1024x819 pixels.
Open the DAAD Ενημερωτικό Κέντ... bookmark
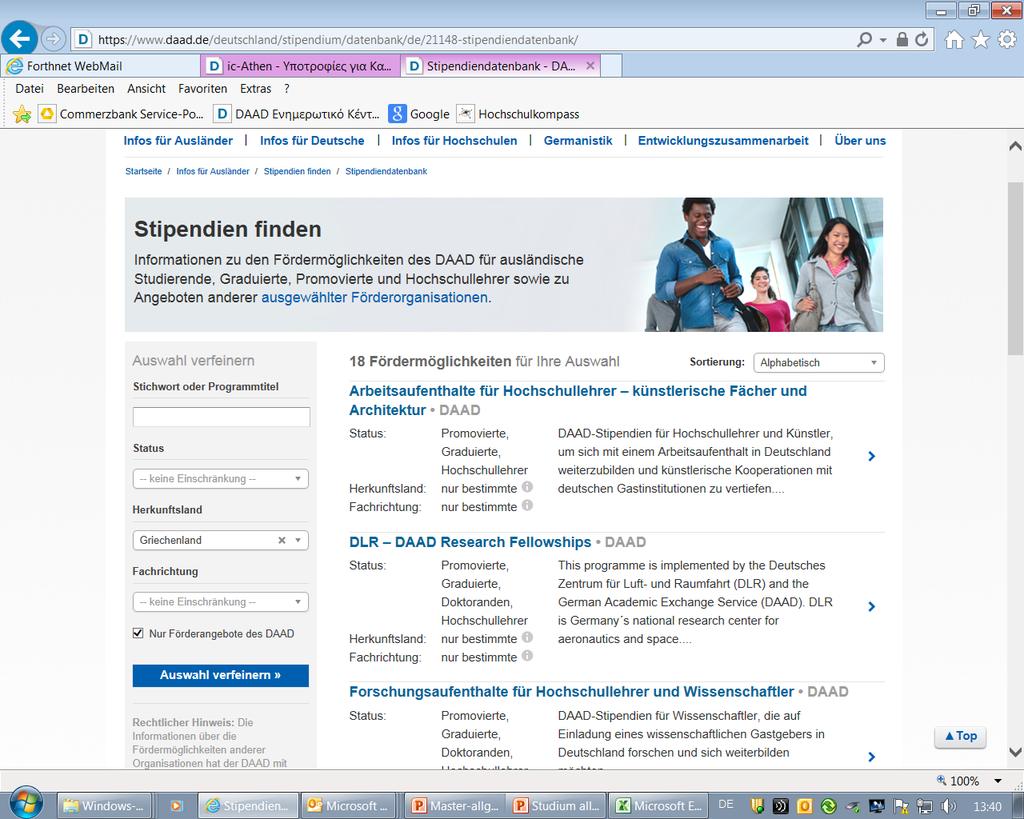pyautogui.click(x=297, y=114)
